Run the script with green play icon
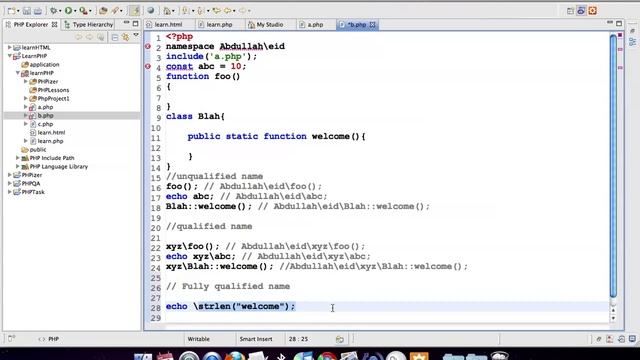The height and width of the screenshot is (360, 640). (69, 11)
